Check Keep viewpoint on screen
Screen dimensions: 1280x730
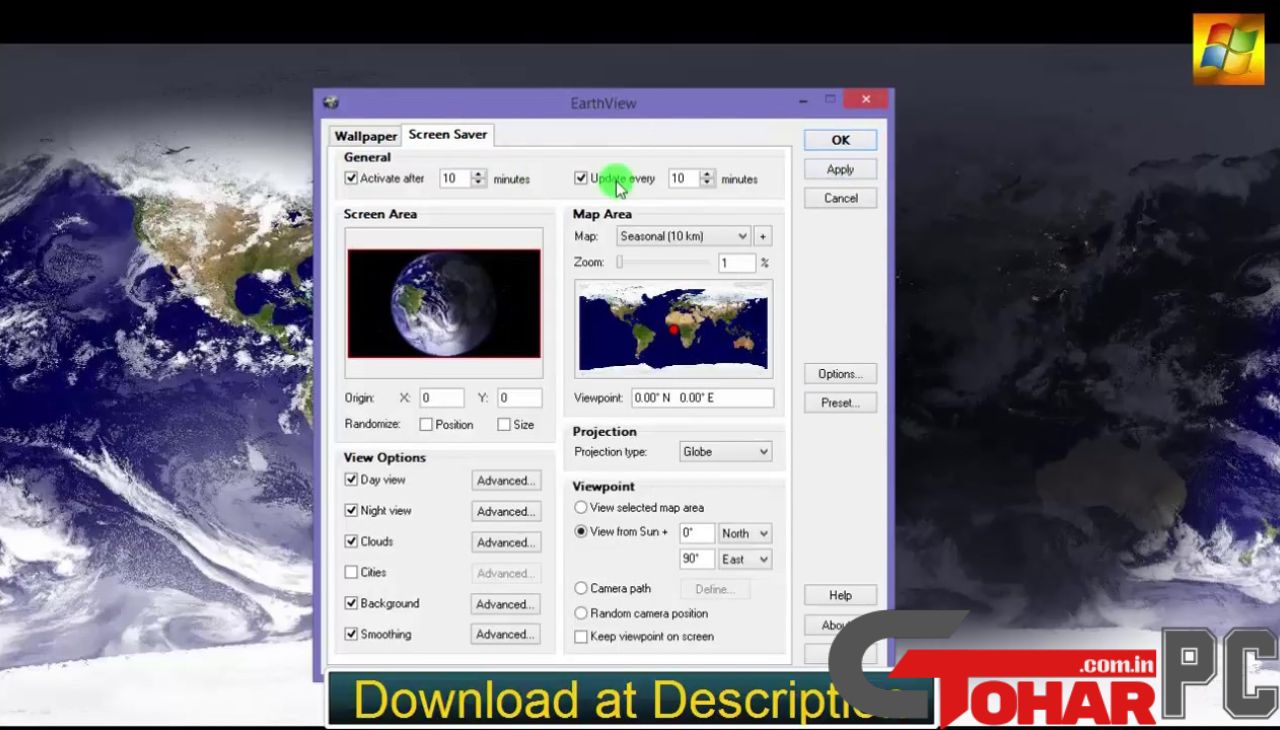pos(581,636)
